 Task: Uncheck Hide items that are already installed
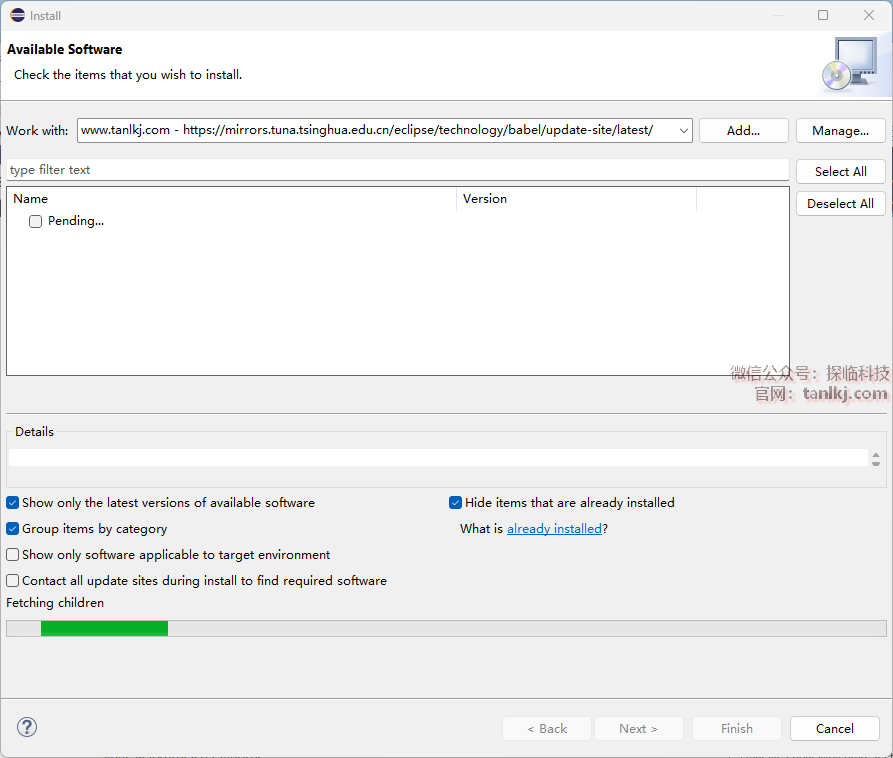tap(456, 503)
